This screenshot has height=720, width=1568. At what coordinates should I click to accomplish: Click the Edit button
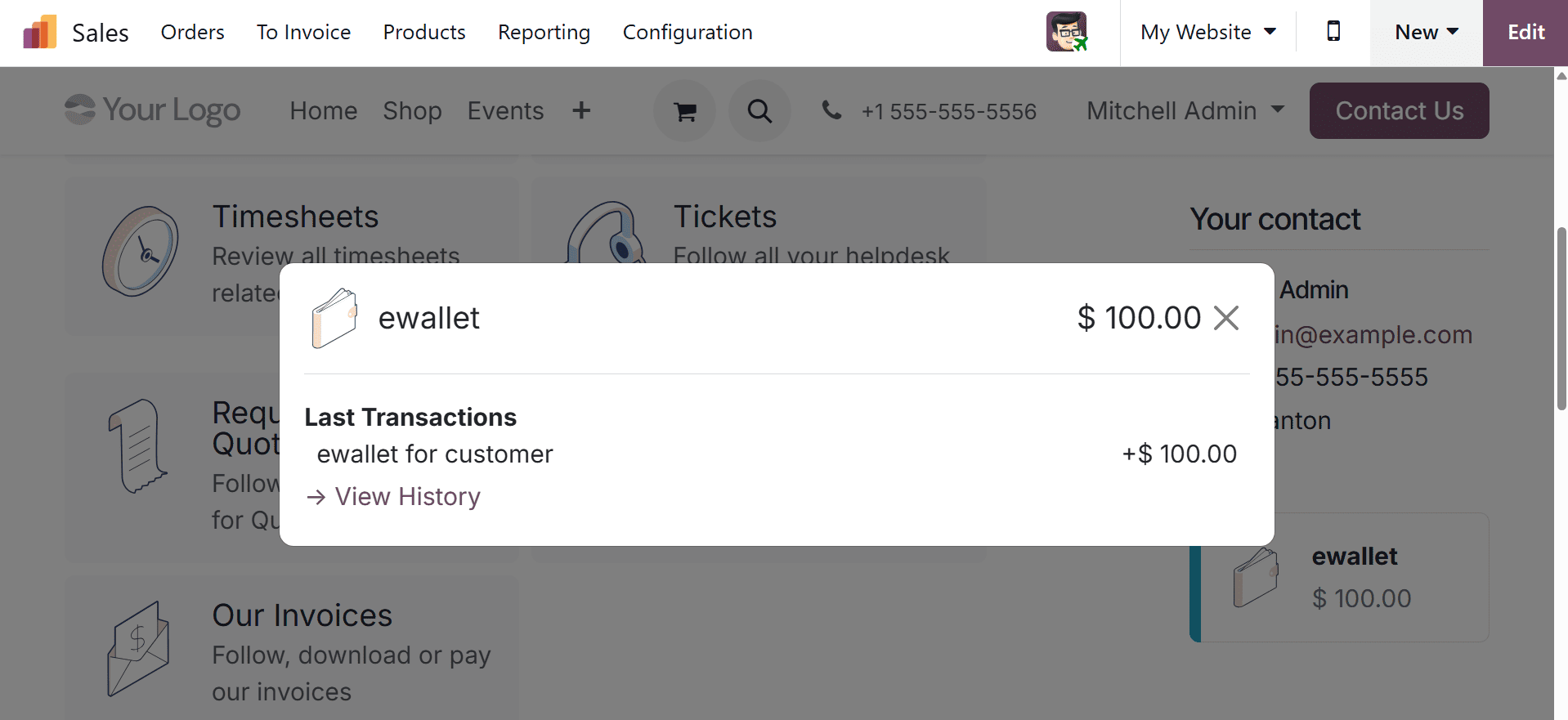click(x=1525, y=32)
